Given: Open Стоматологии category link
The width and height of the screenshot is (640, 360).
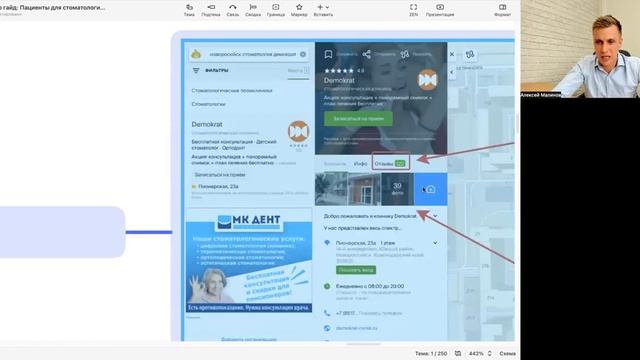Looking at the screenshot, I should tap(209, 104).
